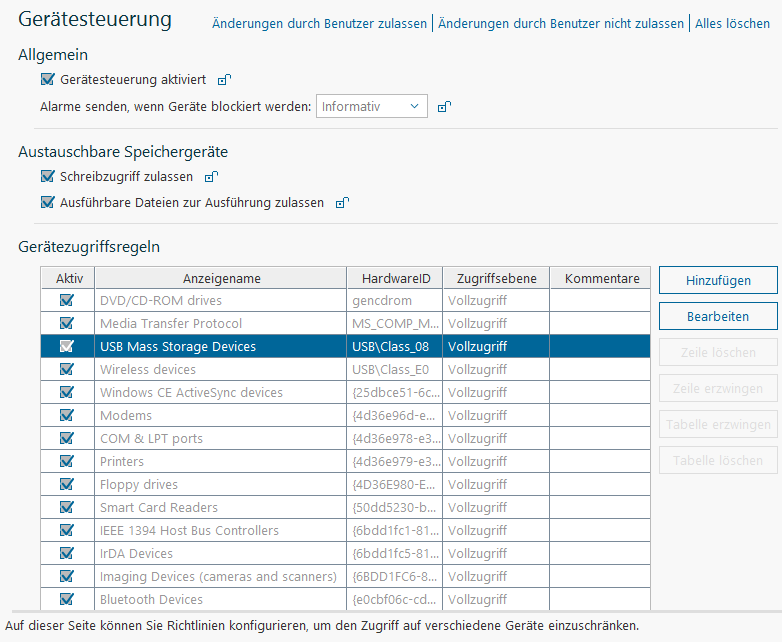Click gencdrom hardware ID cell
Viewport: 782px width, 642px height.
394,300
